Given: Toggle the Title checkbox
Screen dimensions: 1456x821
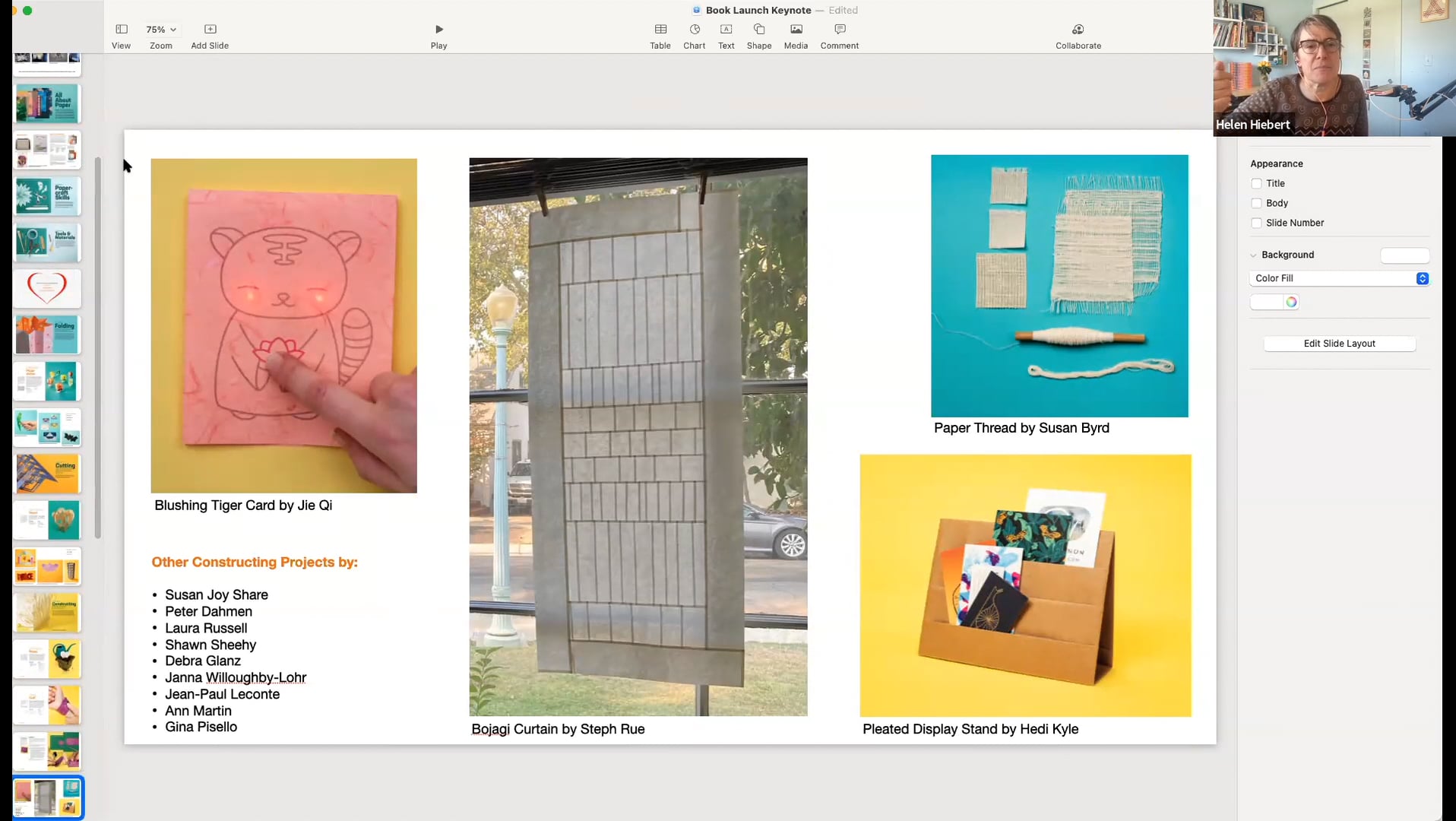Looking at the screenshot, I should pos(1256,183).
